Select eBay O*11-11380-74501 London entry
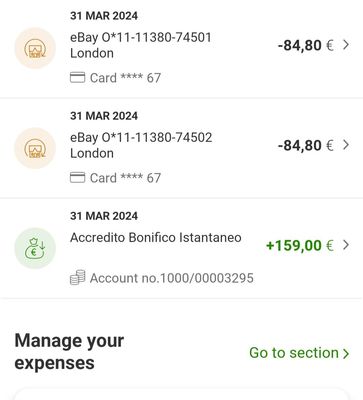 point(181,48)
